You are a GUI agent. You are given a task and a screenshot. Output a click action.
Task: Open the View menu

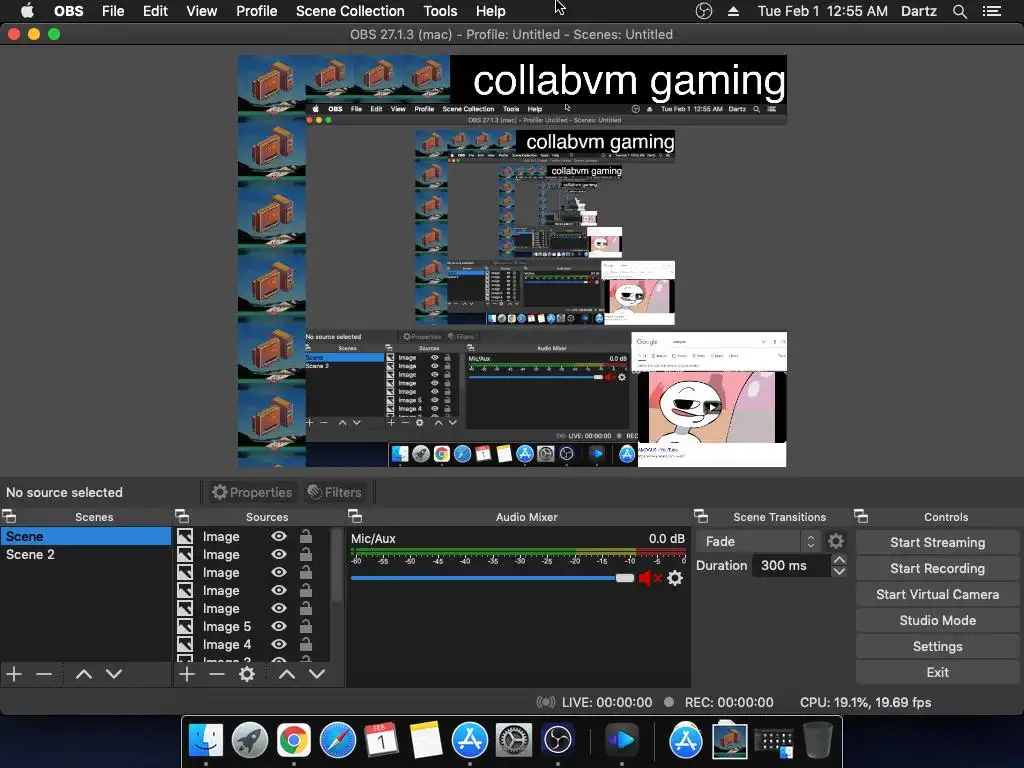[202, 11]
